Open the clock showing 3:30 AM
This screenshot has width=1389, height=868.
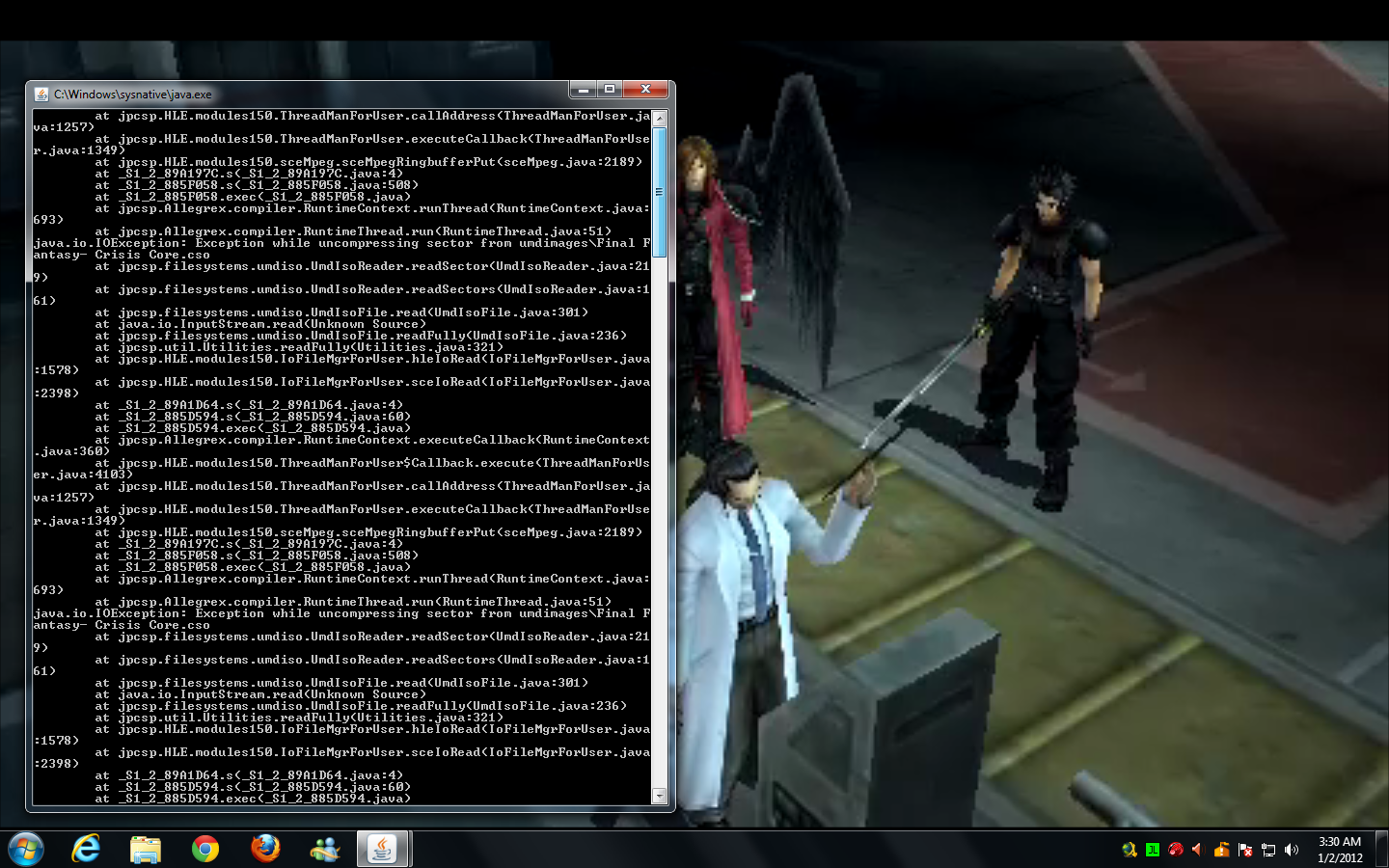[1340, 850]
